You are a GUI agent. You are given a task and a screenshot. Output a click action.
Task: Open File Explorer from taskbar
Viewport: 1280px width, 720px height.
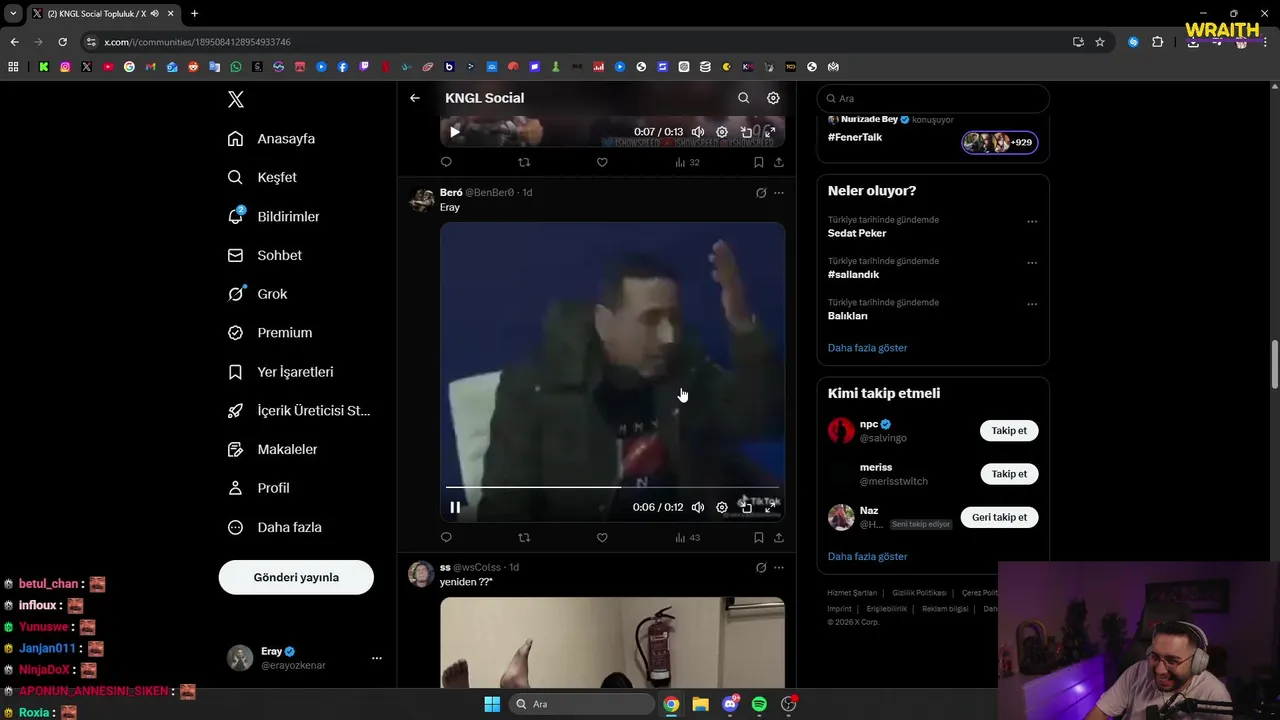[700, 704]
